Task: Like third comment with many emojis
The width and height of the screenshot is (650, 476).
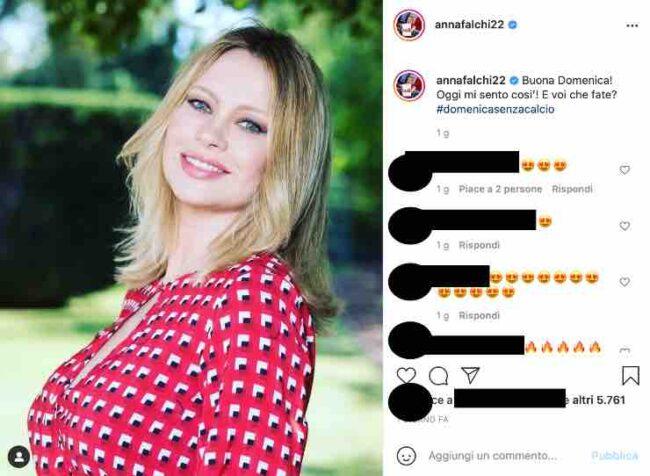Action: 624,282
